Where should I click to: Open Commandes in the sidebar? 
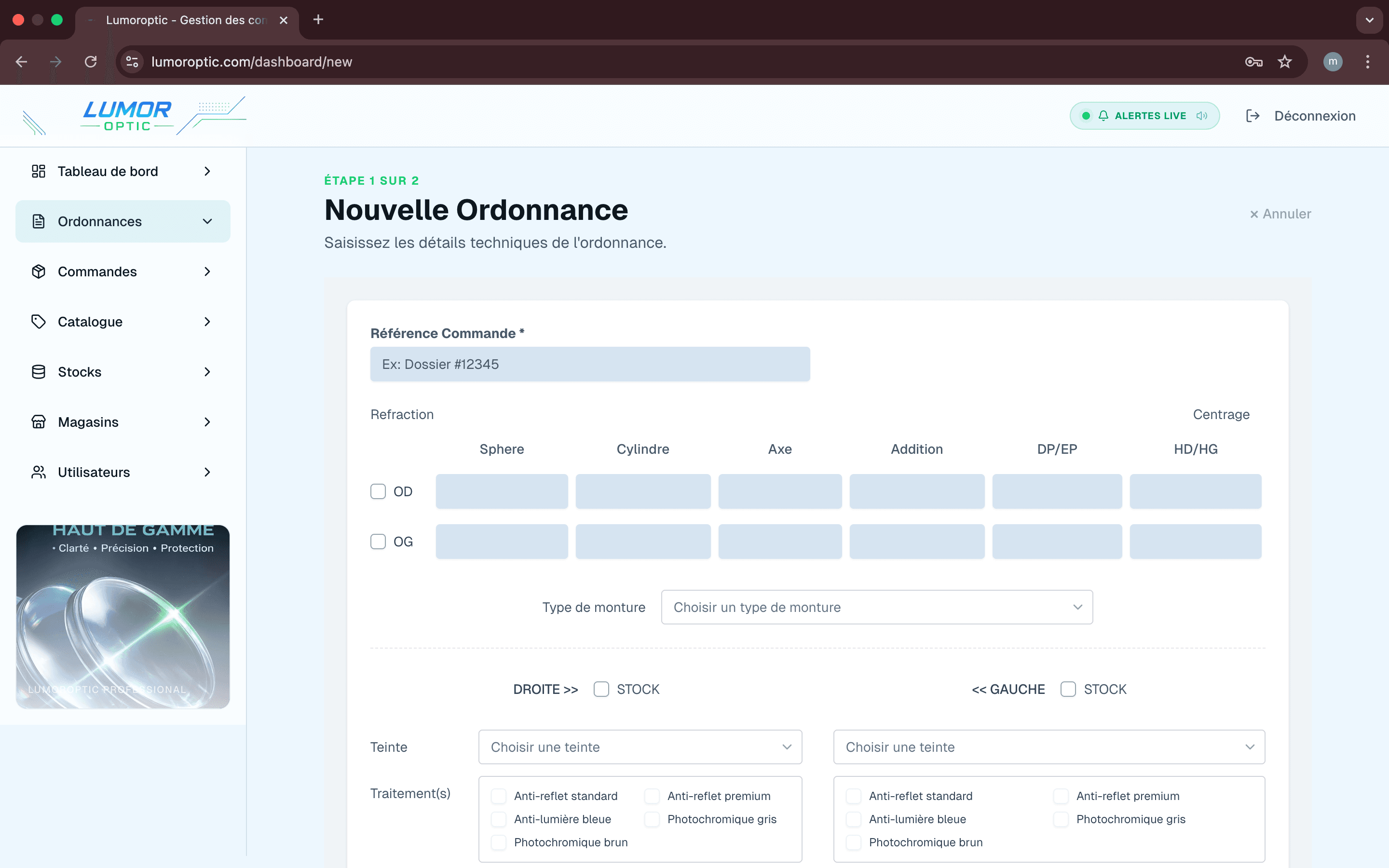pyautogui.click(x=123, y=271)
